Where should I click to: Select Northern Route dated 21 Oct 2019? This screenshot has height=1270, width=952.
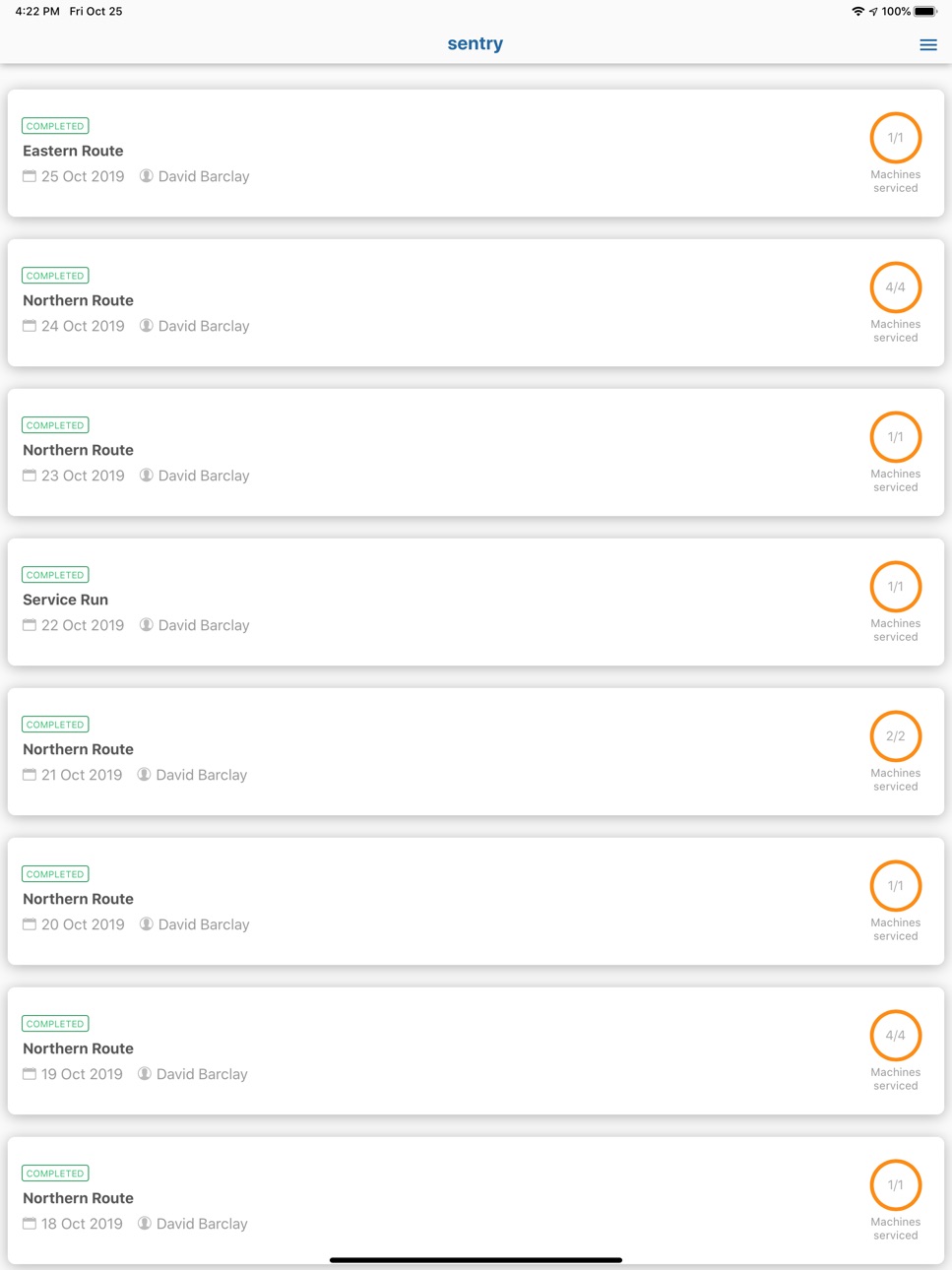click(x=476, y=752)
